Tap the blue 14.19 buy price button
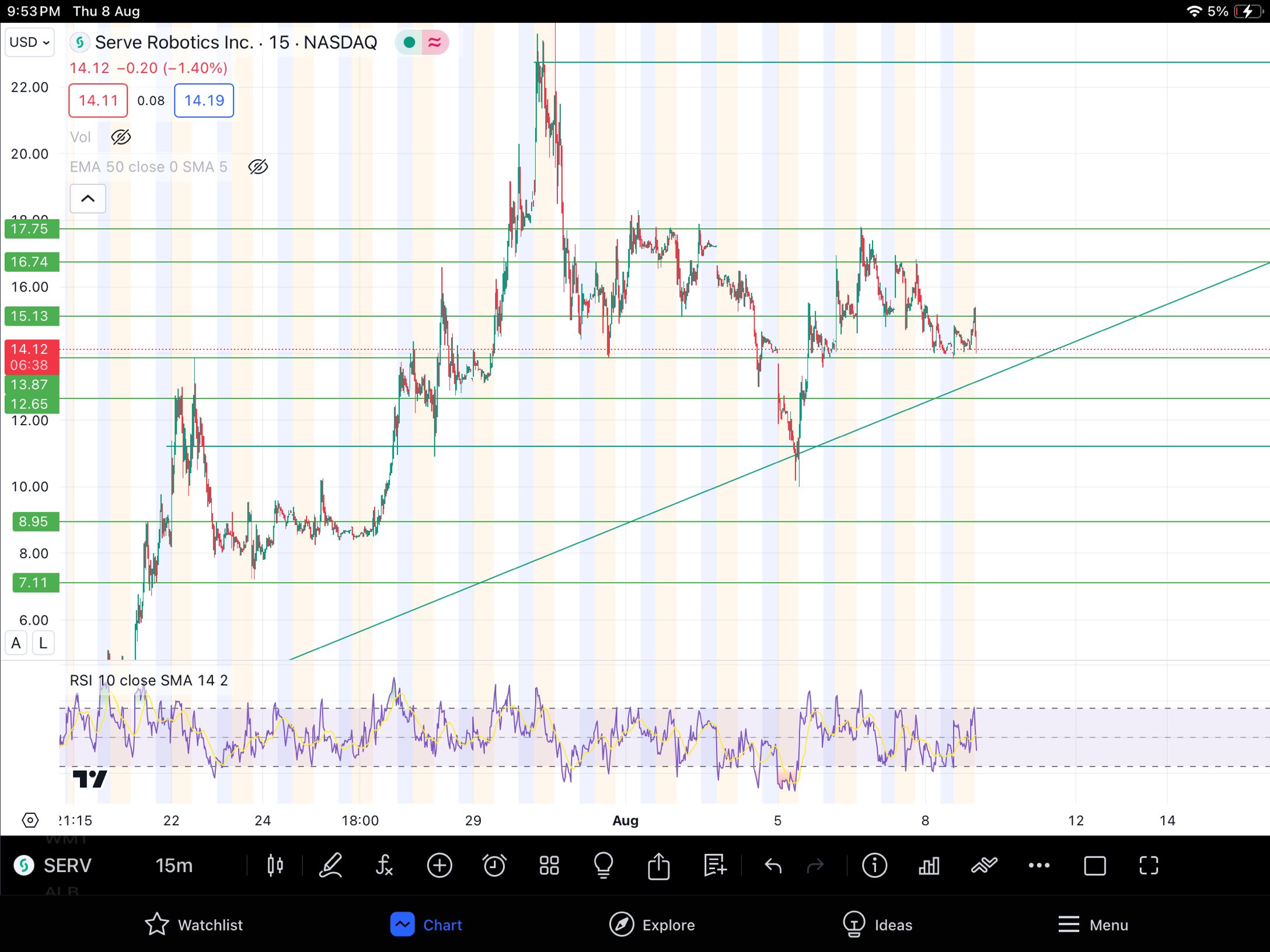Screen dimensions: 1270x952 [x=204, y=100]
